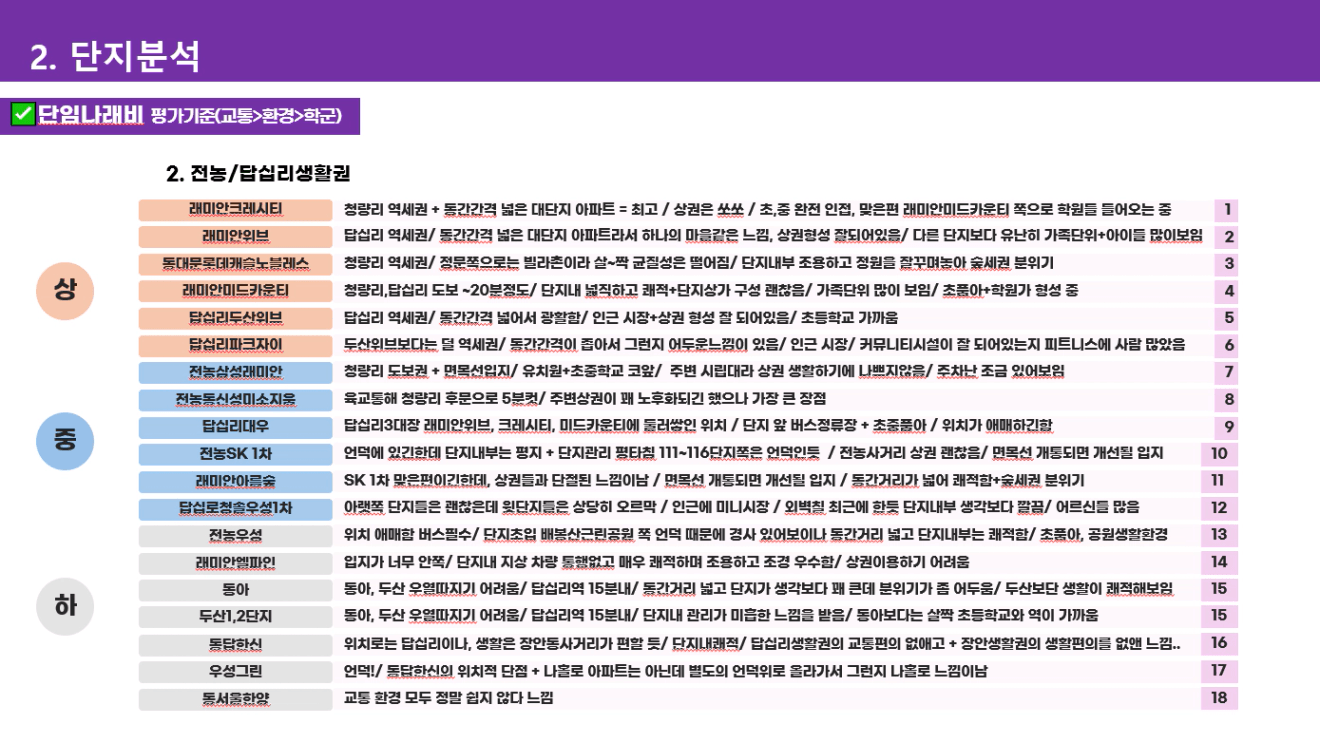
Task: Click the slide title 2. 단지분석
Action: (115, 56)
